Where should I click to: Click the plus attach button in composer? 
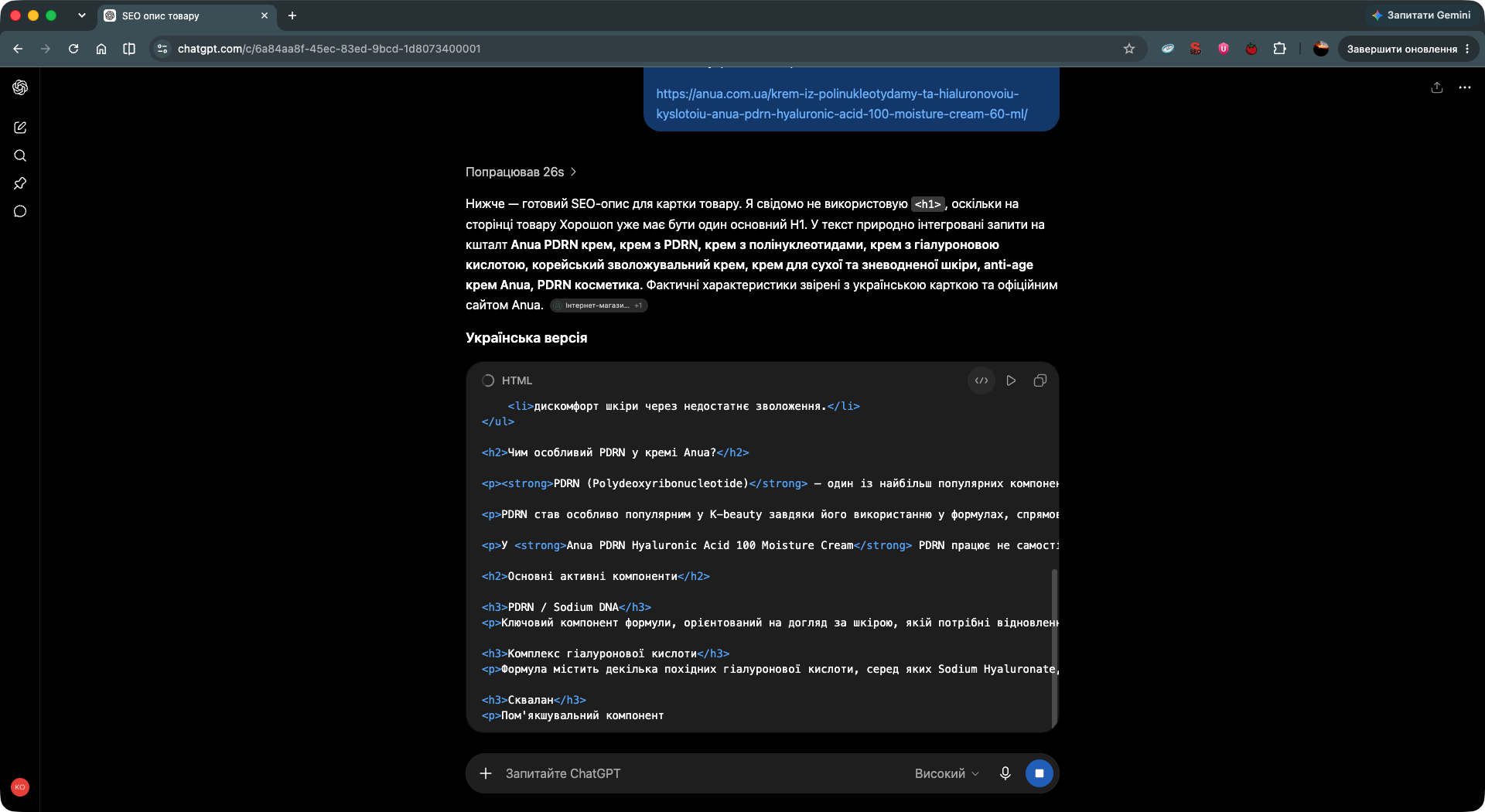[x=486, y=773]
